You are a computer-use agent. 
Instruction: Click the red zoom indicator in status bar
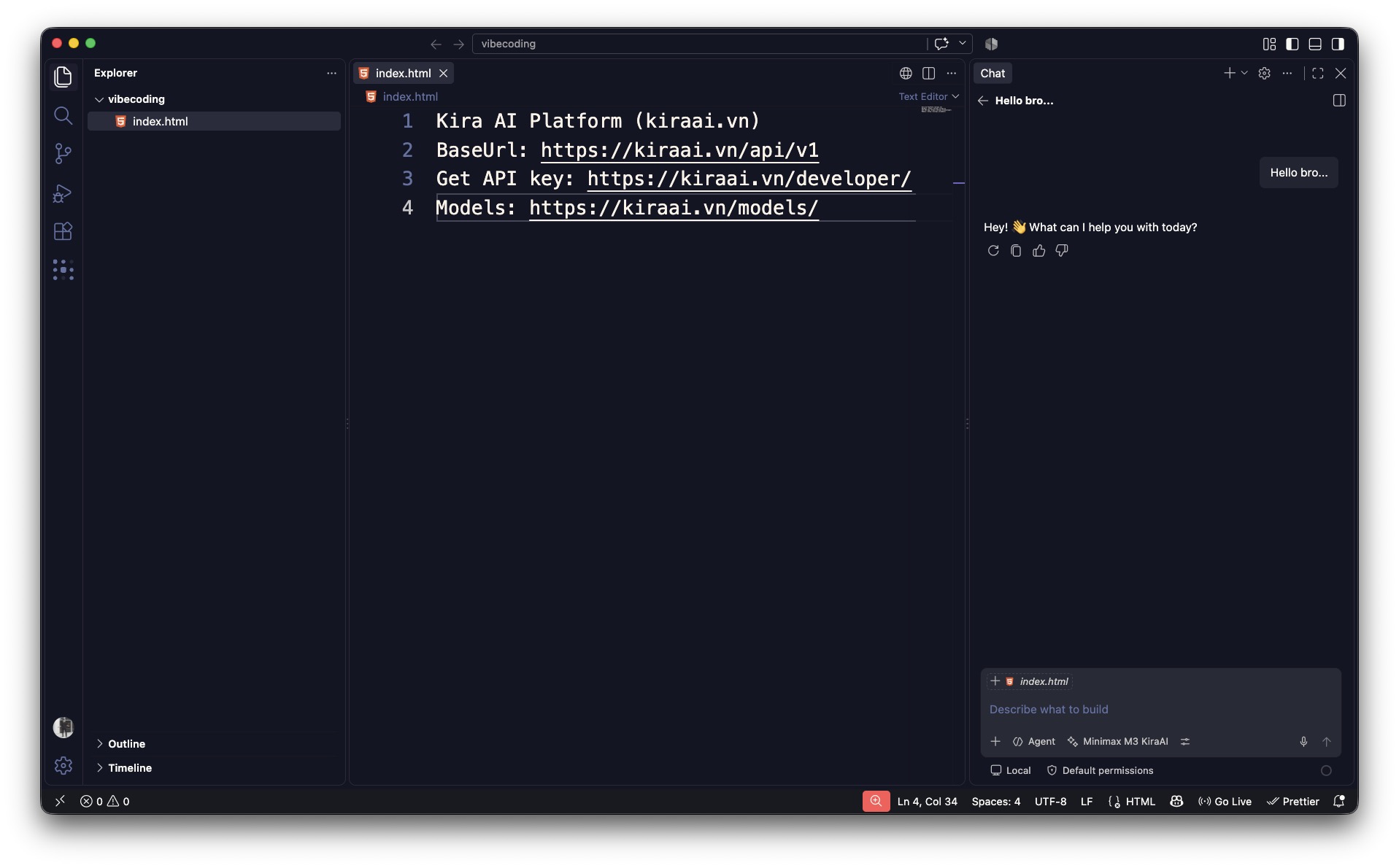(876, 801)
